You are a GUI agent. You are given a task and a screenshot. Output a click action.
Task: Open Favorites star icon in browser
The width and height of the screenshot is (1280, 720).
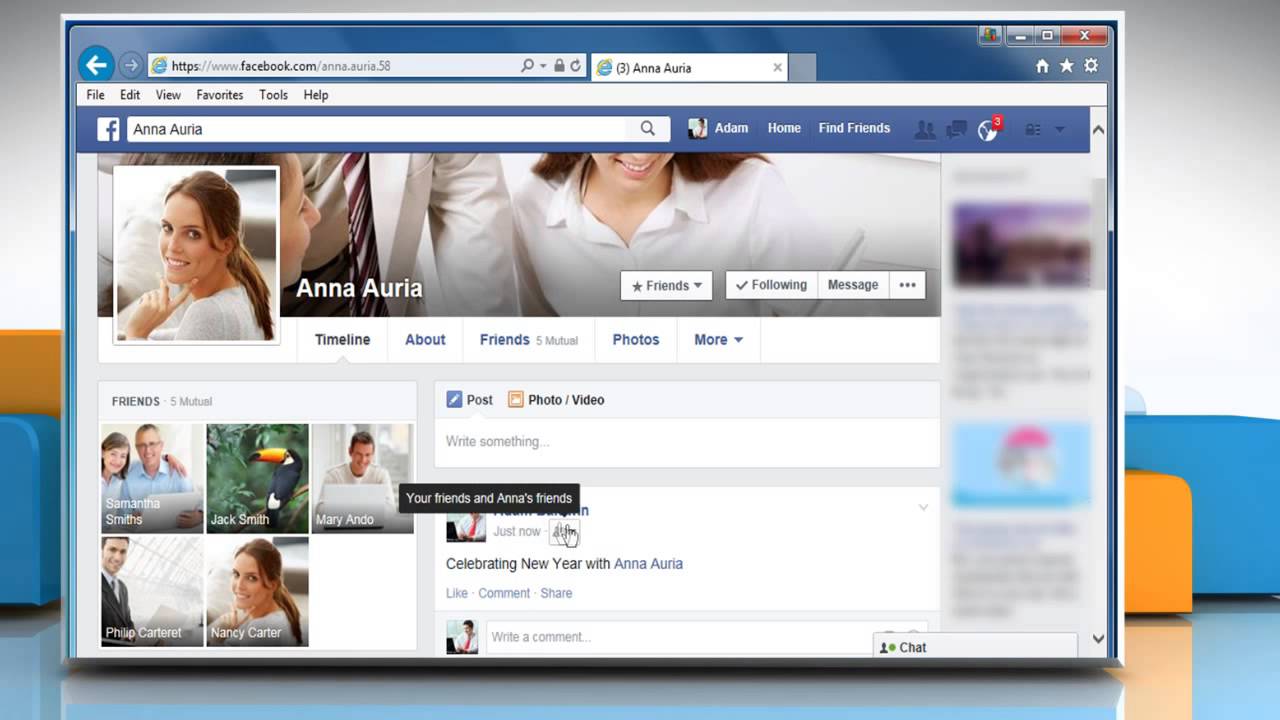tap(1066, 66)
